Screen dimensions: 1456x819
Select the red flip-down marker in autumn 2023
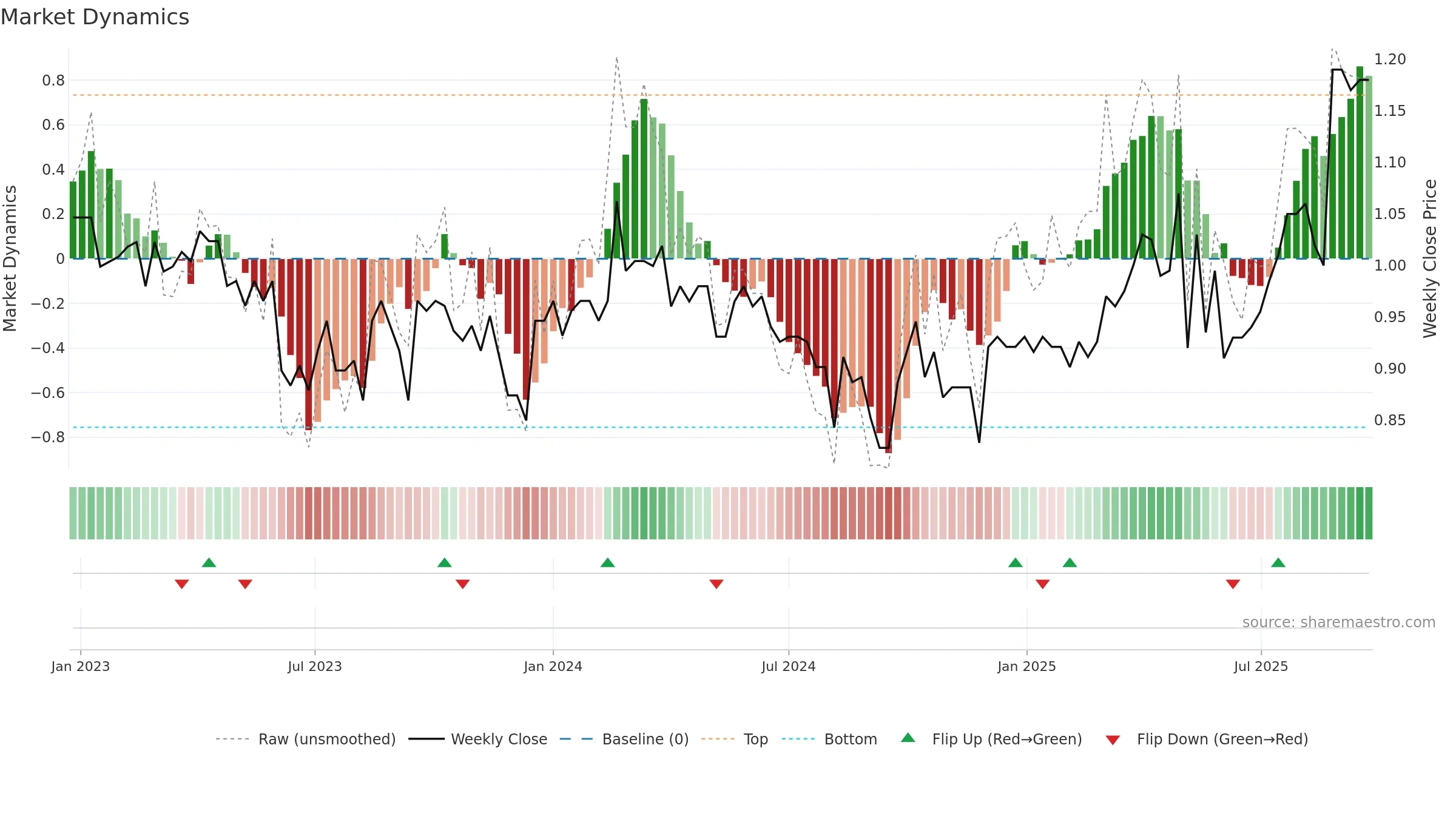click(462, 584)
